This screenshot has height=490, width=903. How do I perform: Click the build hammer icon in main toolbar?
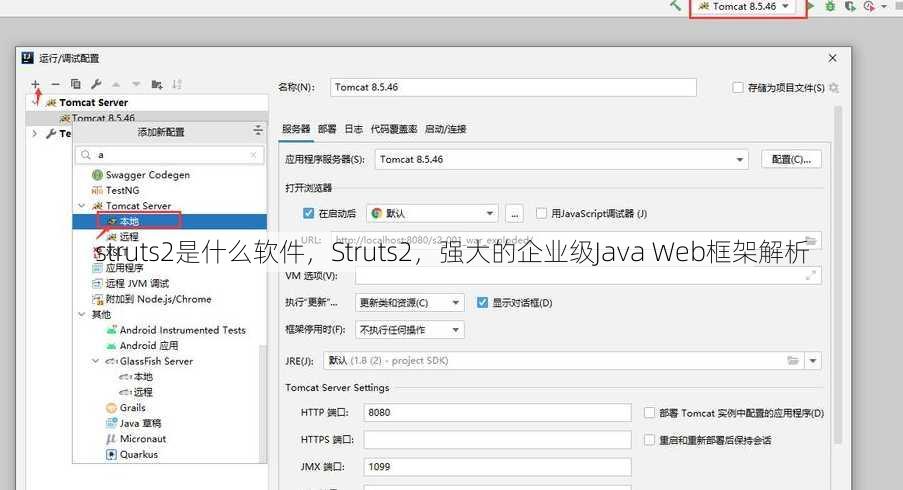[x=676, y=6]
